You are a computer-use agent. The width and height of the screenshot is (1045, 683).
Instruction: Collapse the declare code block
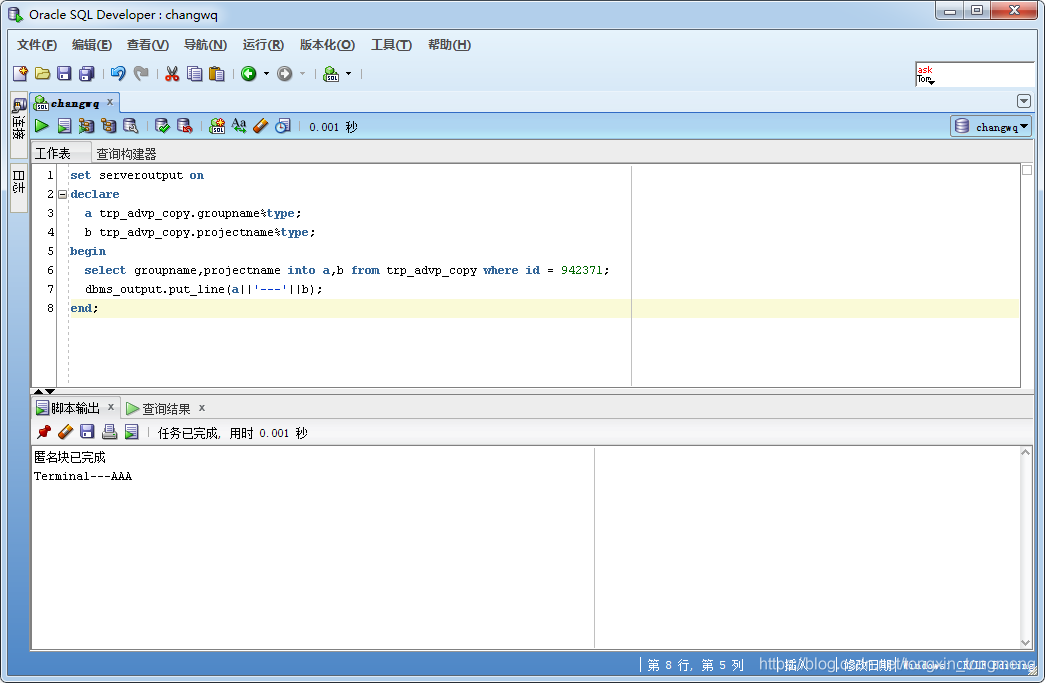click(63, 195)
